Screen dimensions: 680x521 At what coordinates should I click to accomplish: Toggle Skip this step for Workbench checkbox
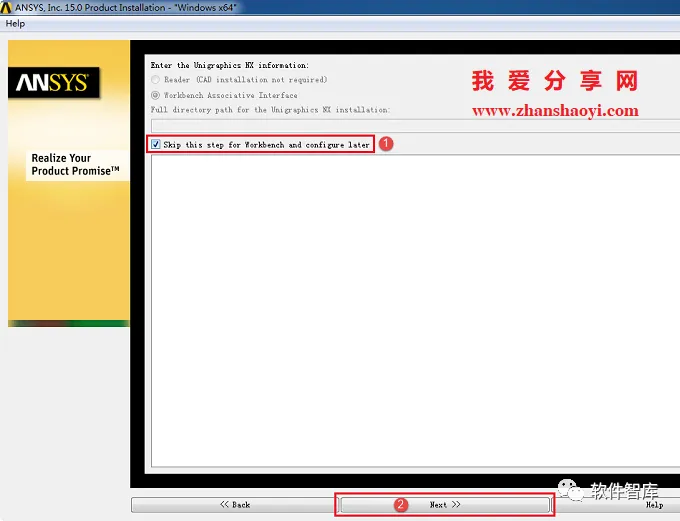pyautogui.click(x=156, y=144)
